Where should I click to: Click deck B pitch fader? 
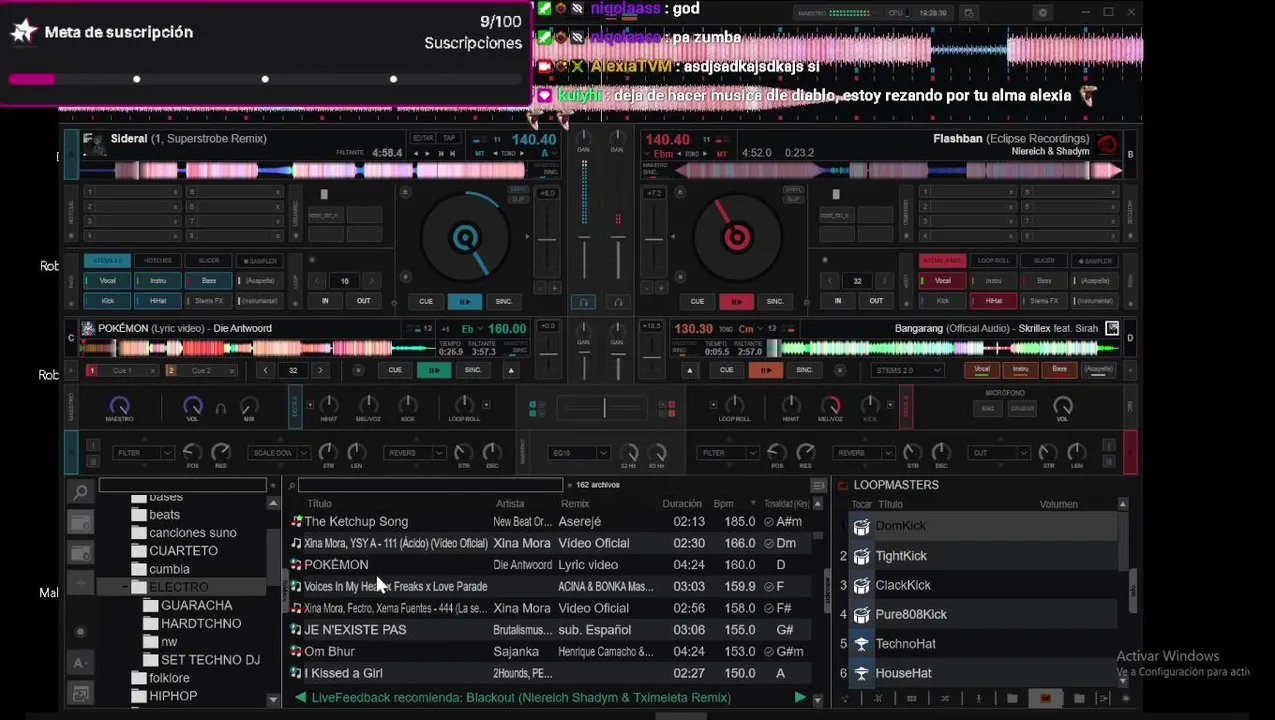point(654,240)
